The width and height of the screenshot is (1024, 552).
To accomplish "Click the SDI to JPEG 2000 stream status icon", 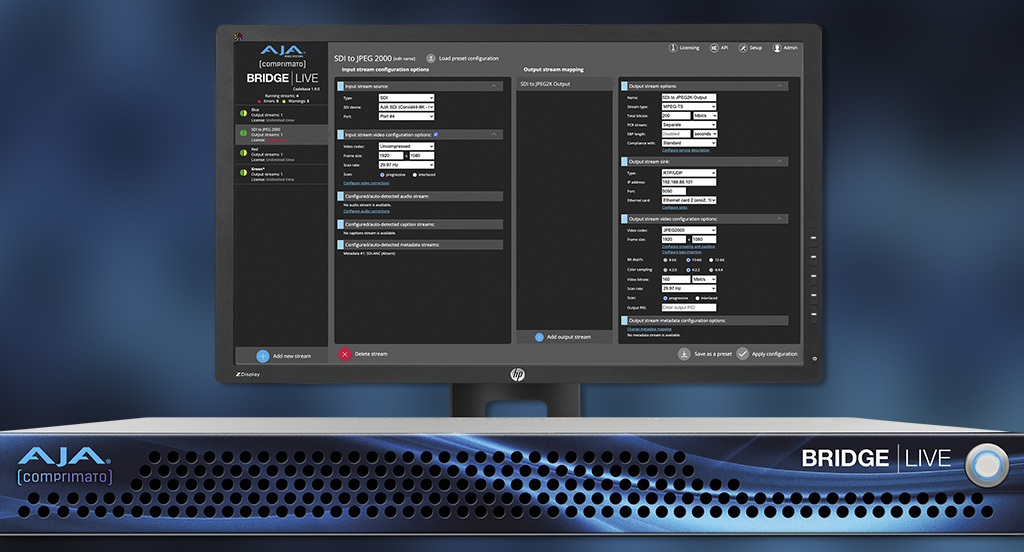I will tap(244, 133).
